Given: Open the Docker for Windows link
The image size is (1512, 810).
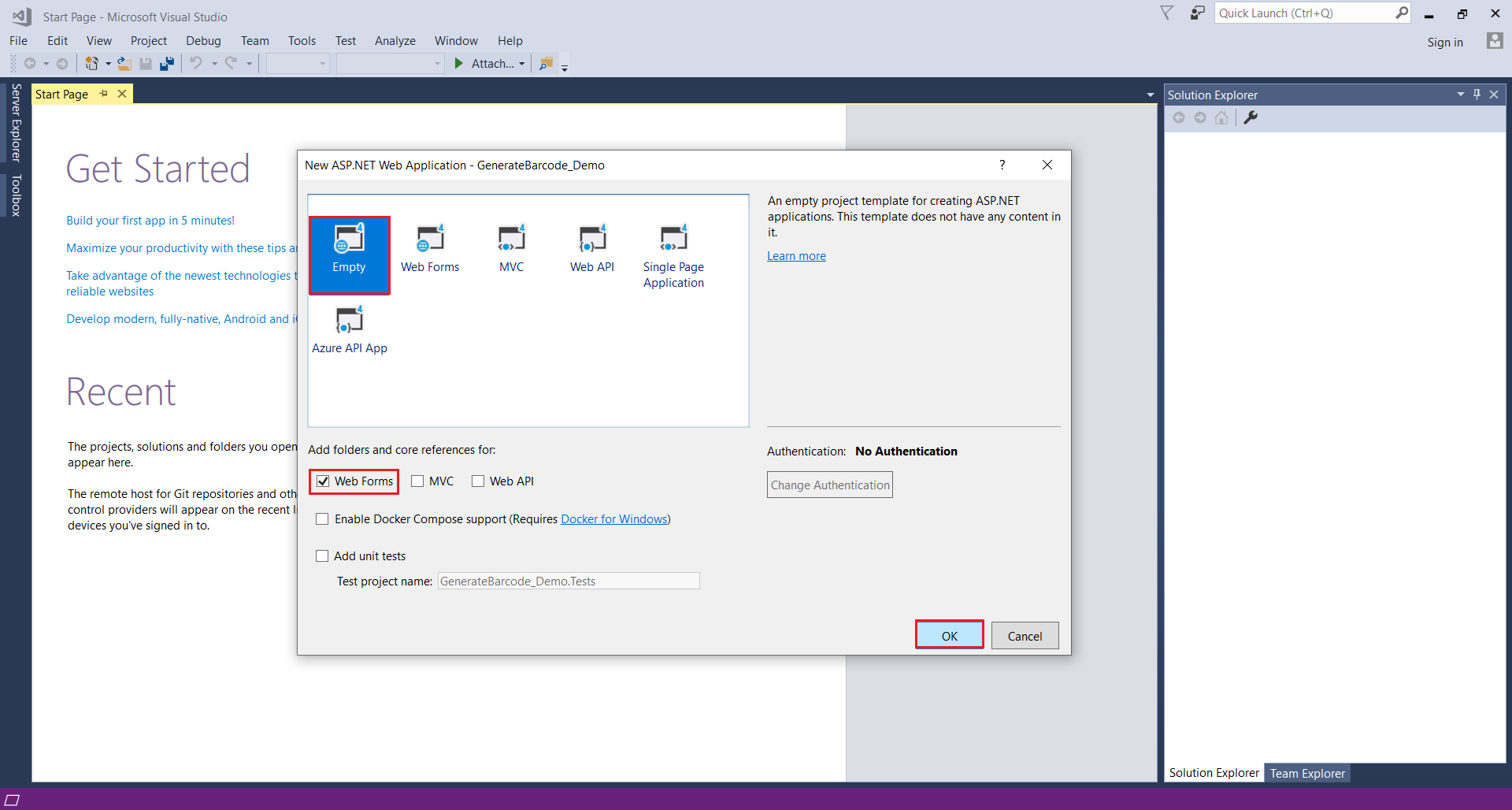Looking at the screenshot, I should point(614,519).
